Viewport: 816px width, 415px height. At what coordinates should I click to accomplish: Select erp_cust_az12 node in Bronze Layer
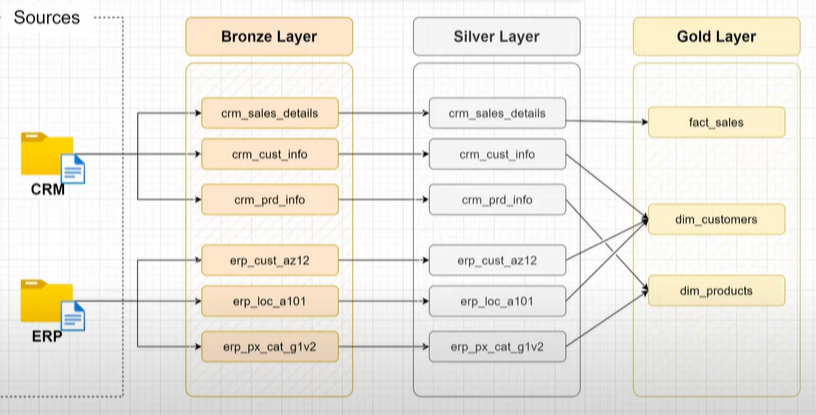tap(269, 260)
